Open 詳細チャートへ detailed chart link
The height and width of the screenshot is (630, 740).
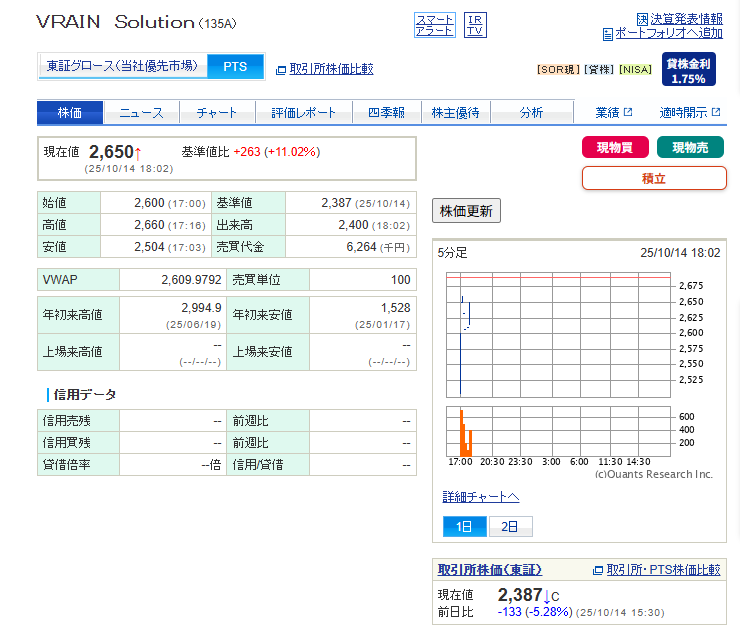(x=481, y=497)
